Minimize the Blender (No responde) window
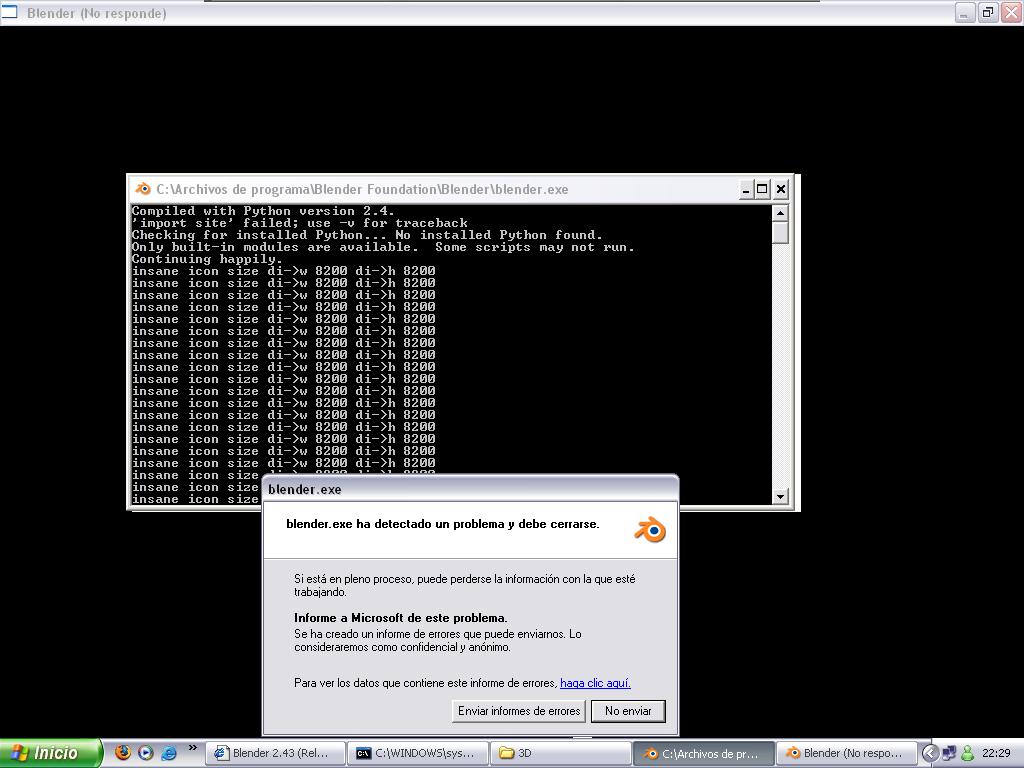Screen dimensions: 1024x768 coord(965,12)
